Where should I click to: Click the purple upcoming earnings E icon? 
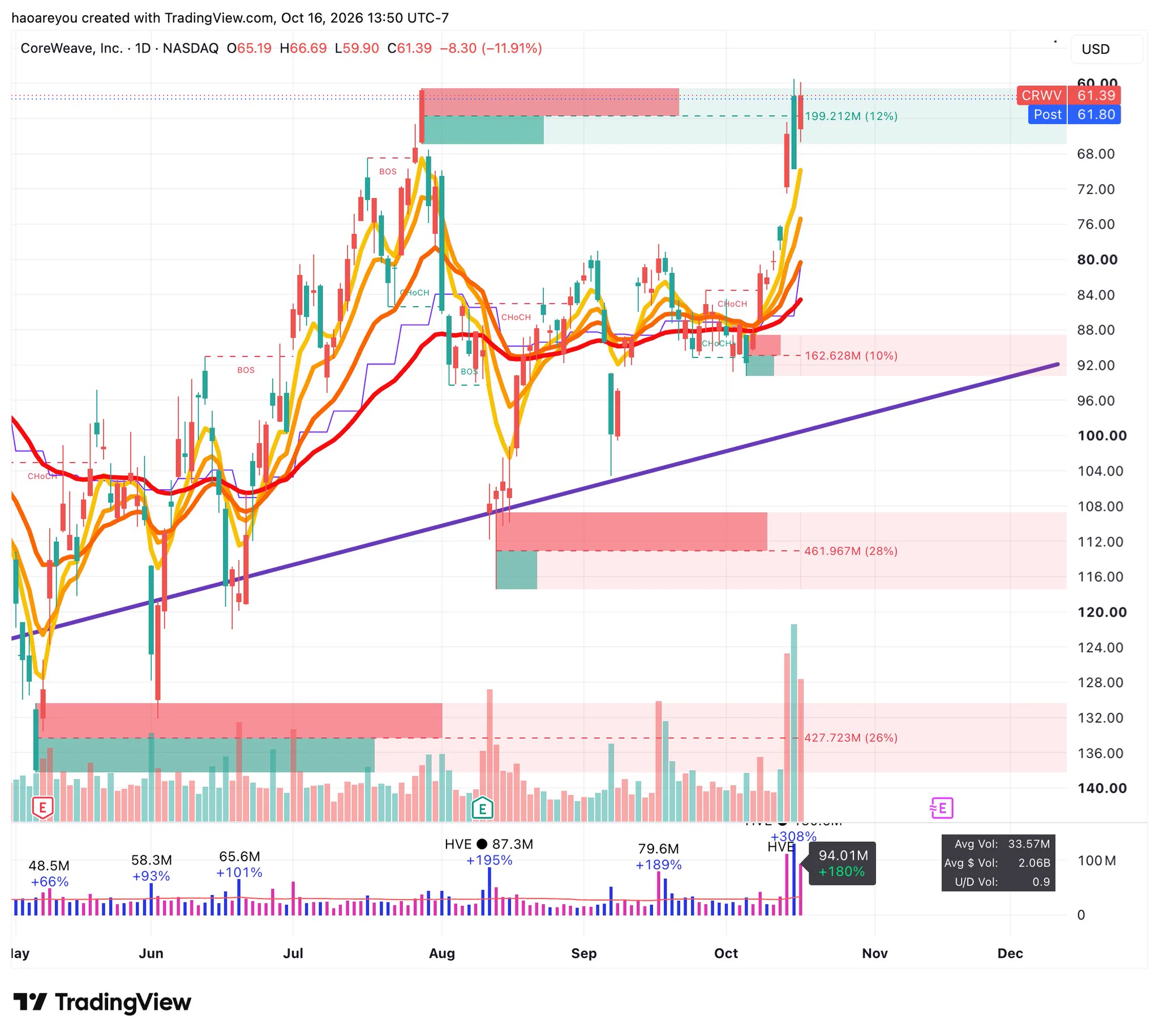(x=941, y=807)
